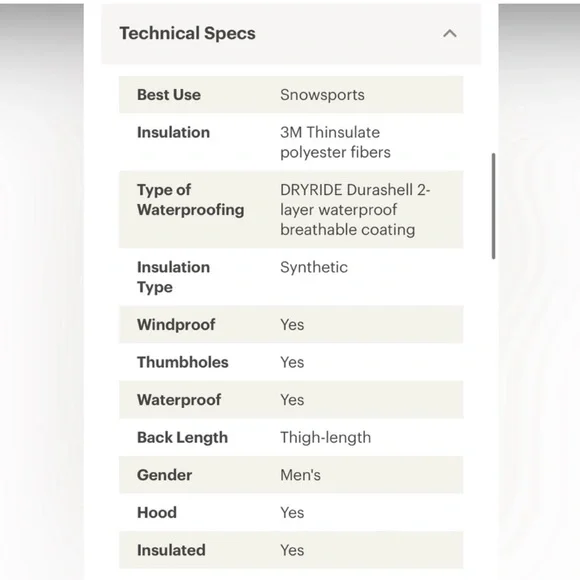Click the Technical Specs heading
This screenshot has height=580, width=580.
(188, 33)
